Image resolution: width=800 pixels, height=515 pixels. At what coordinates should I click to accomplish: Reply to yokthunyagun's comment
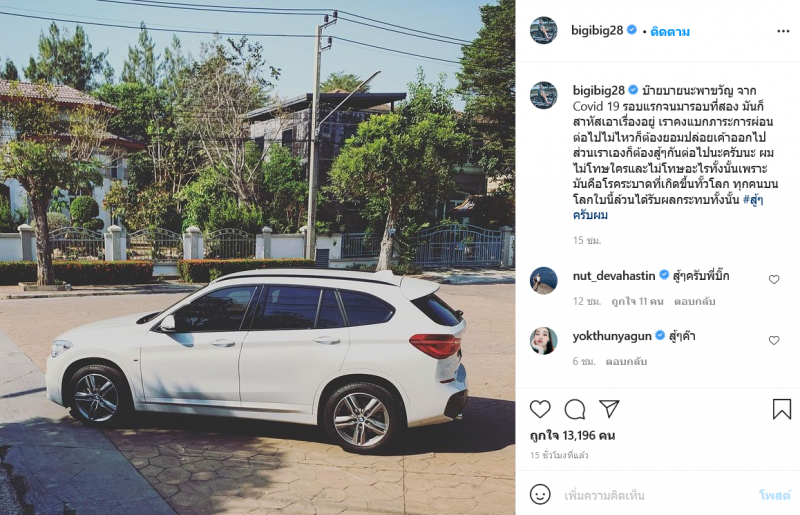(x=626, y=361)
